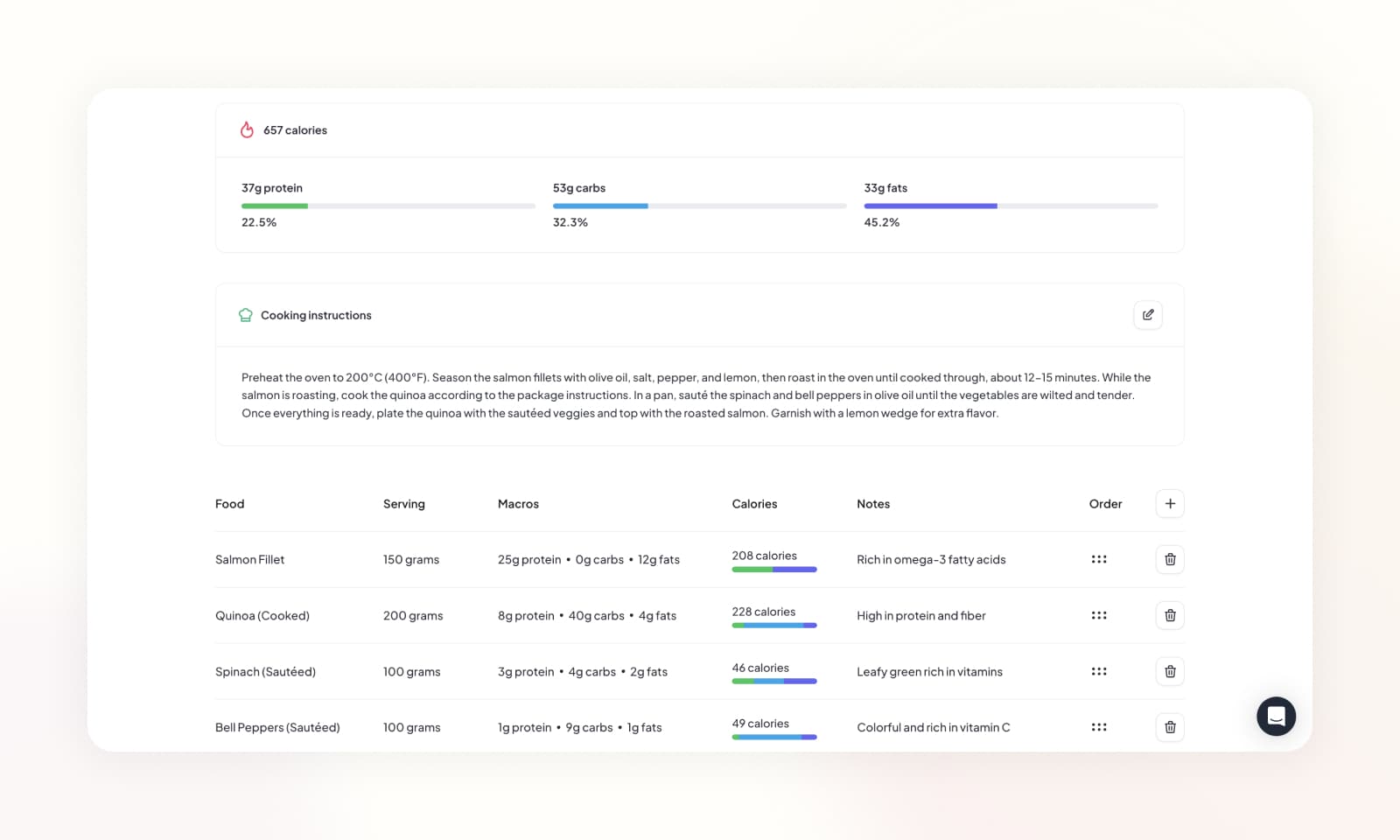This screenshot has width=1400, height=840.
Task: Remove the Spinach (Sautéed) entry
Action: (x=1170, y=671)
